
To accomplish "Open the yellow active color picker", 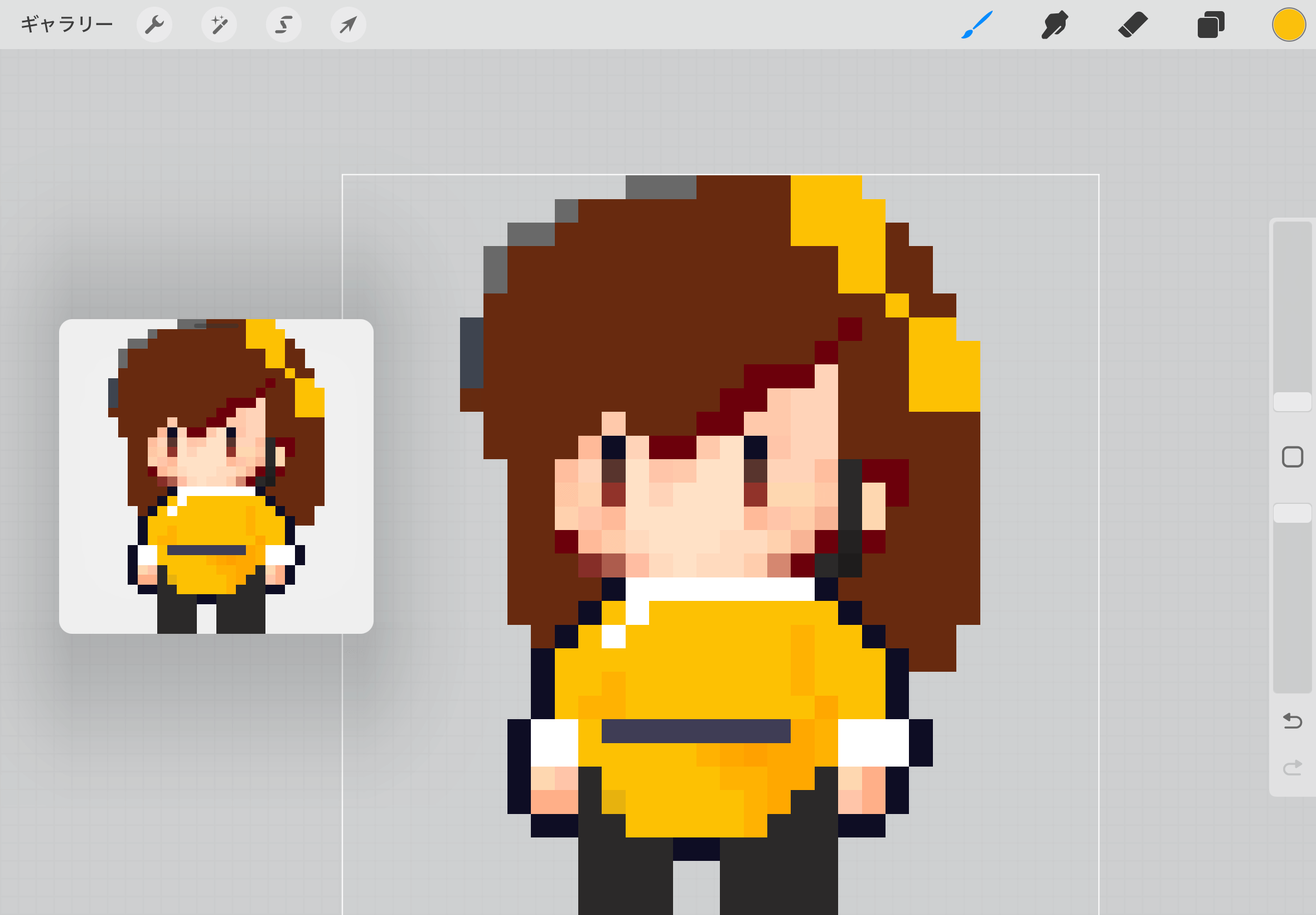I will (x=1289, y=25).
